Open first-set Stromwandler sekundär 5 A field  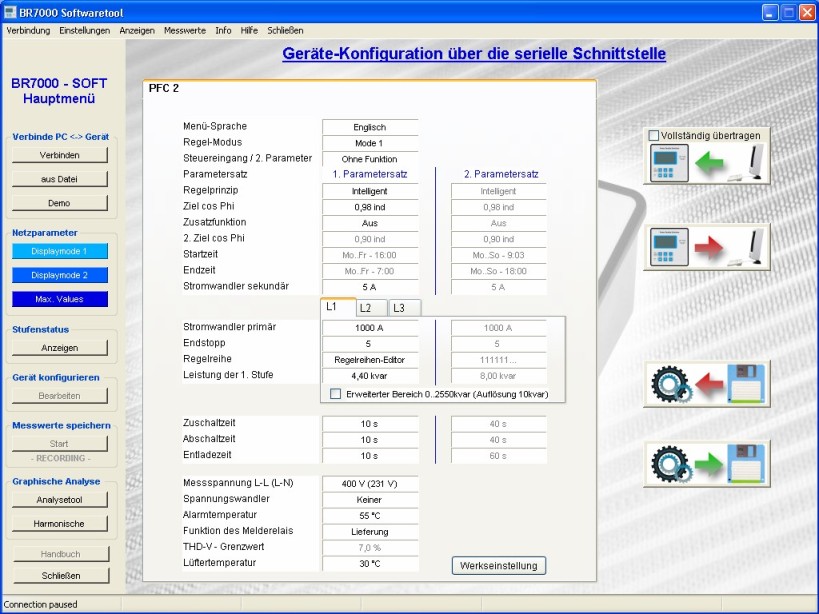pos(370,287)
